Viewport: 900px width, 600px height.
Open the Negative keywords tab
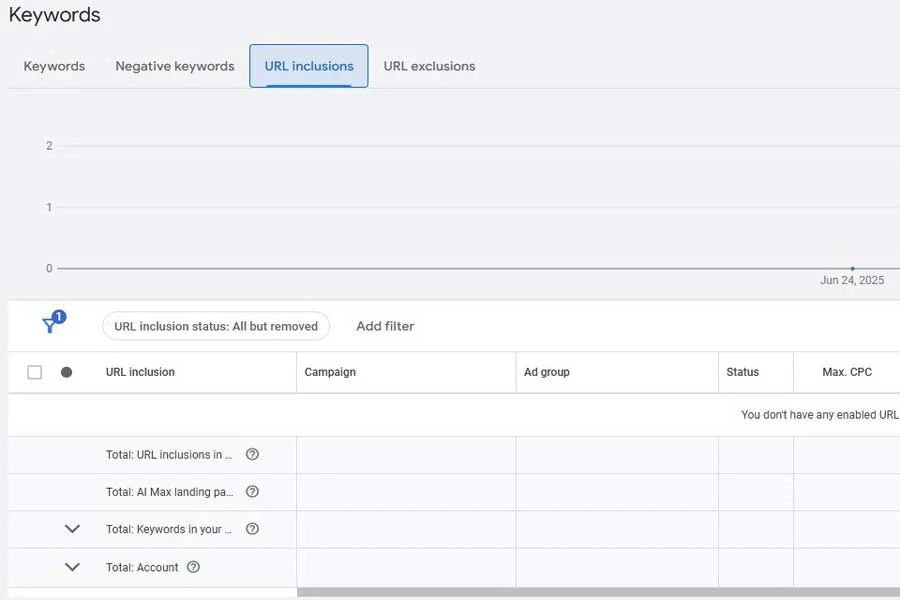175,66
